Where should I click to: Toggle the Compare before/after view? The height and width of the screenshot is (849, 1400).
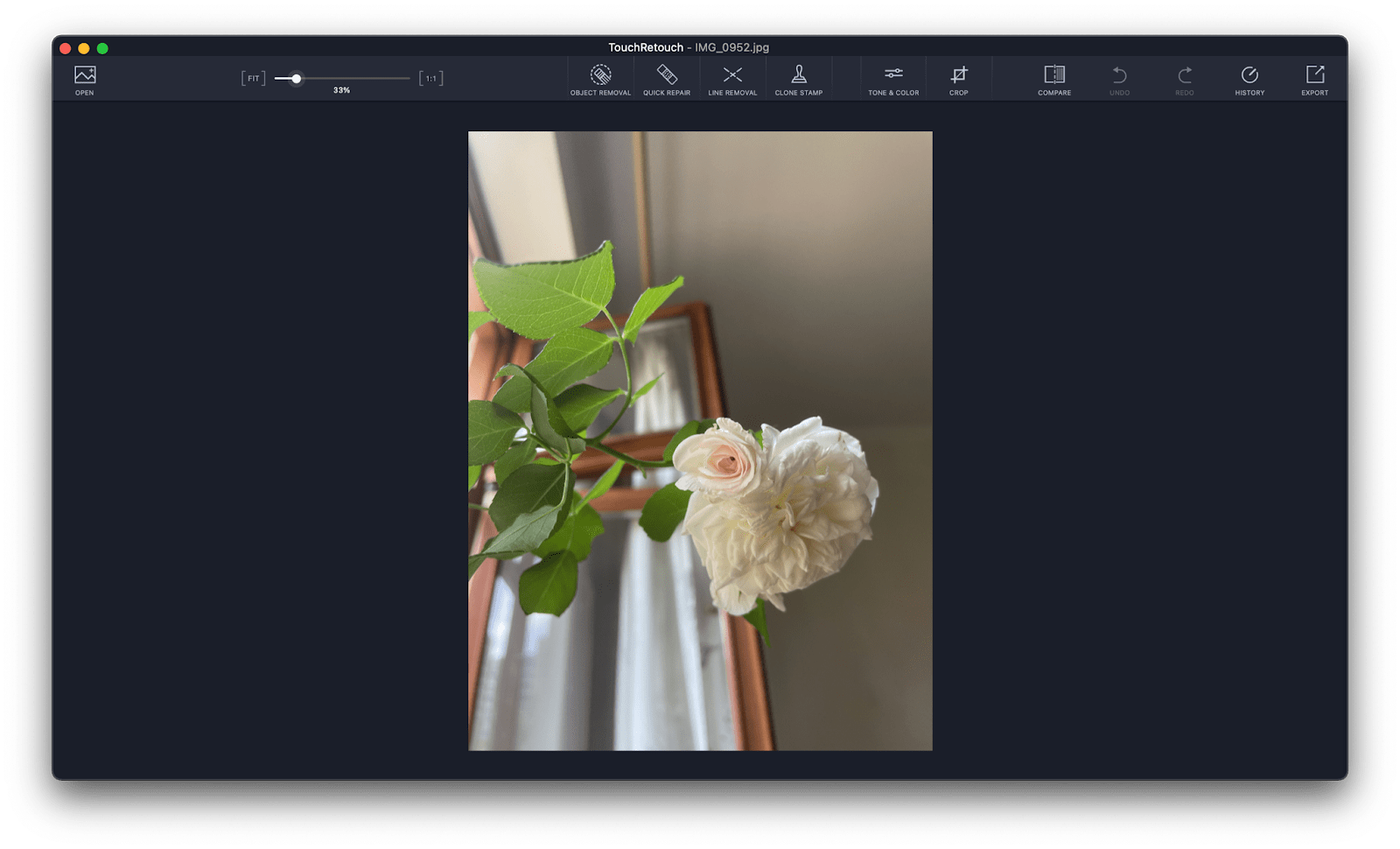pyautogui.click(x=1054, y=79)
